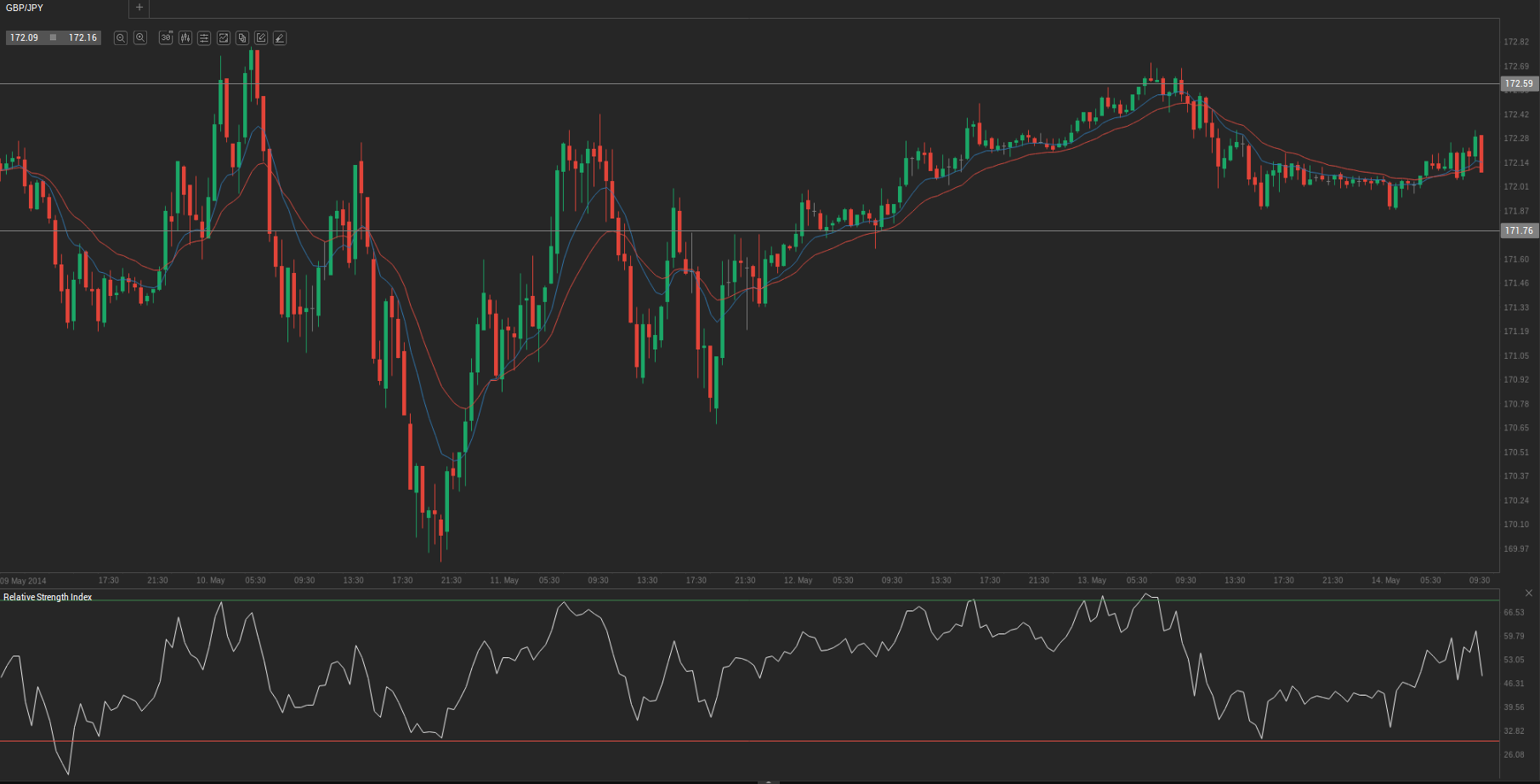This screenshot has height=784, width=1540.
Task: Open the drawing edit tool
Action: [x=261, y=37]
